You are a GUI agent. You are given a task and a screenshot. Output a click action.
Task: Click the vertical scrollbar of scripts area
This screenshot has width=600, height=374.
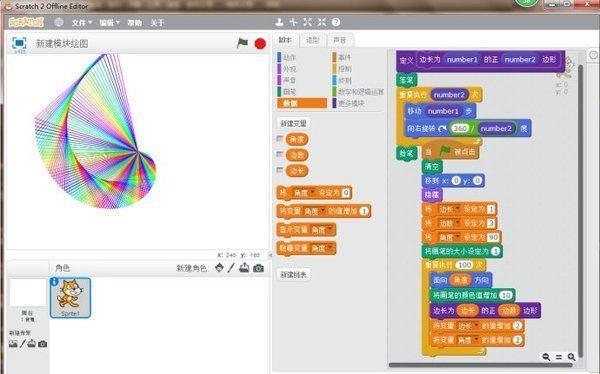581,211
